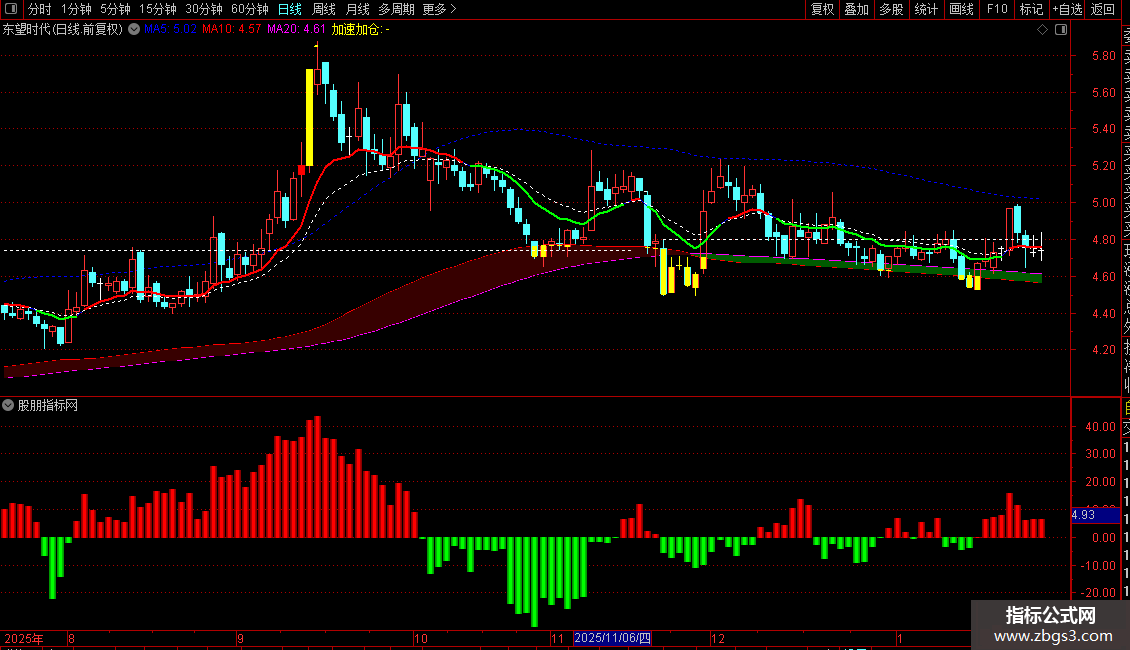Click the MA20: 4.61 indicator label
1130x650 pixels.
click(296, 30)
